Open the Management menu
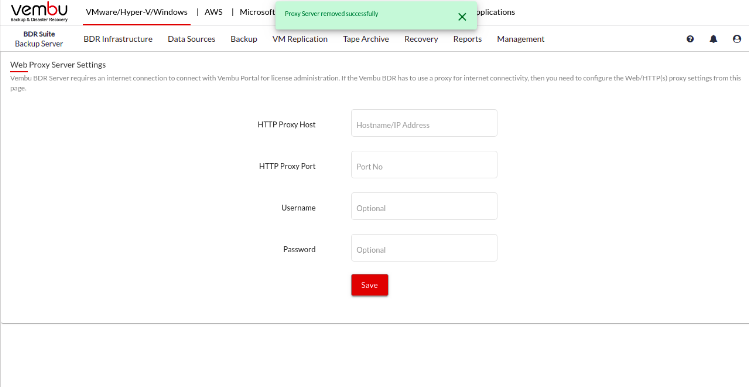This screenshot has height=387, width=749. 520,39
